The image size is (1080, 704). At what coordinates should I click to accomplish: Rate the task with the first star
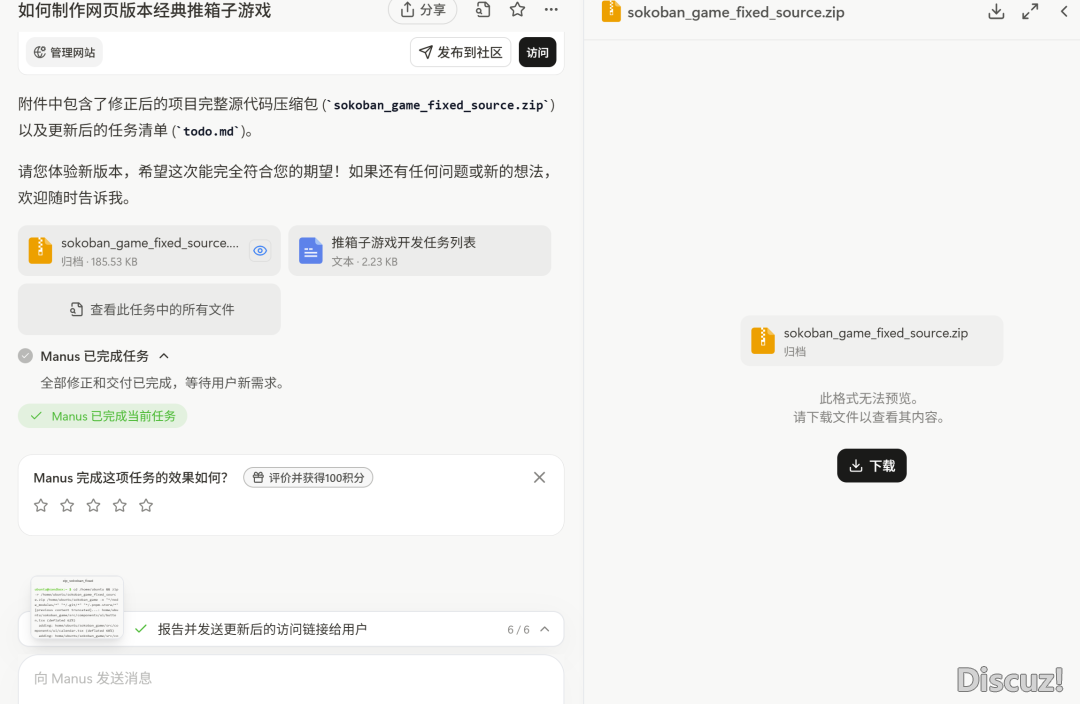[41, 505]
